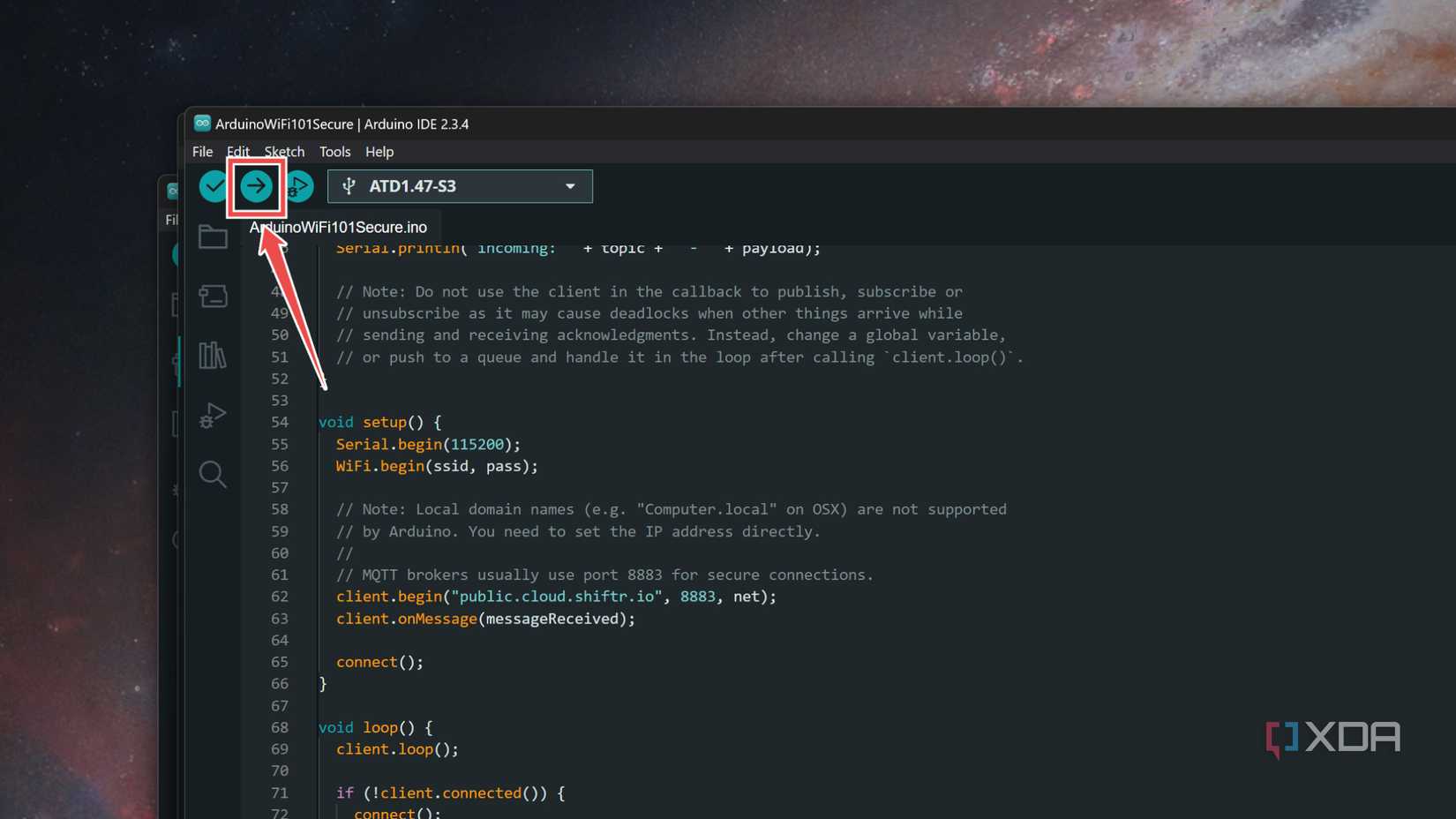Click the Verify sketch checkmark button

(x=214, y=186)
